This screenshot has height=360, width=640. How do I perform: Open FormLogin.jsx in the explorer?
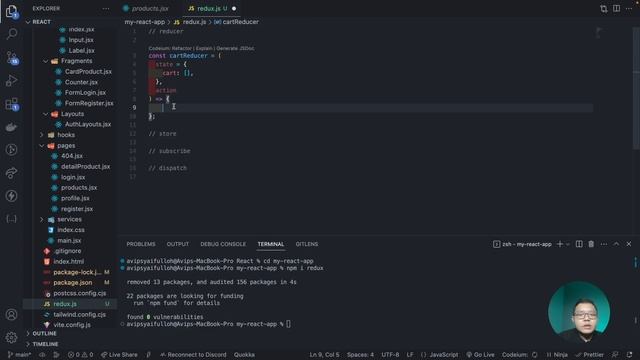pos(85,93)
